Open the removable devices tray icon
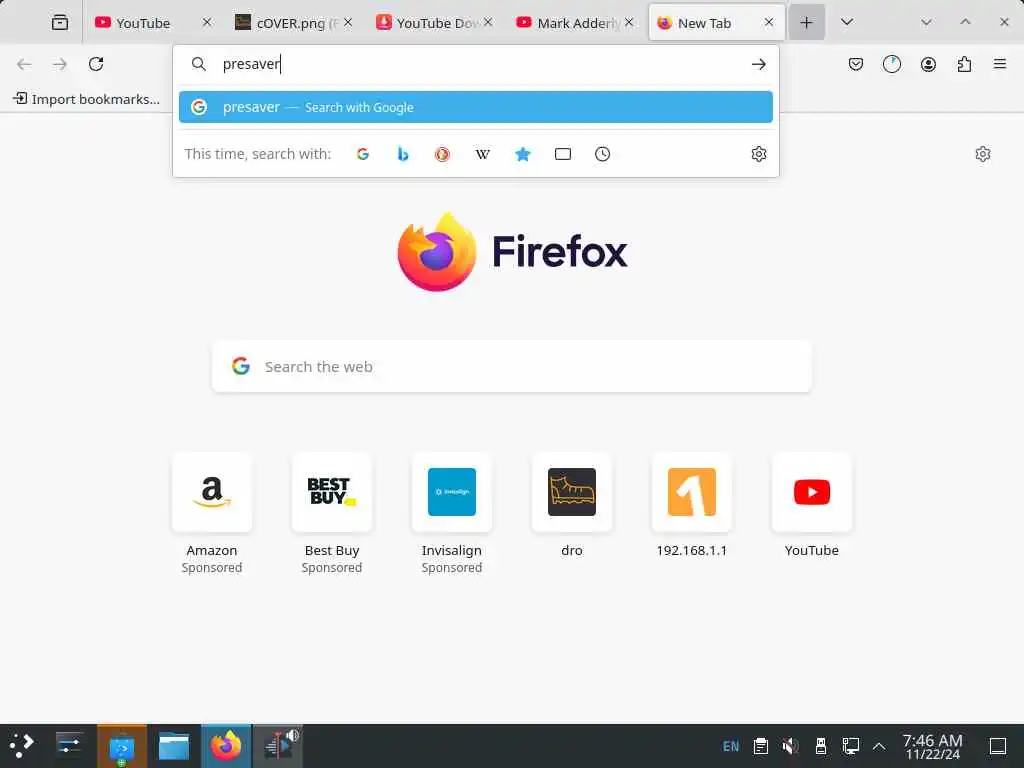1024x768 pixels. coord(820,746)
